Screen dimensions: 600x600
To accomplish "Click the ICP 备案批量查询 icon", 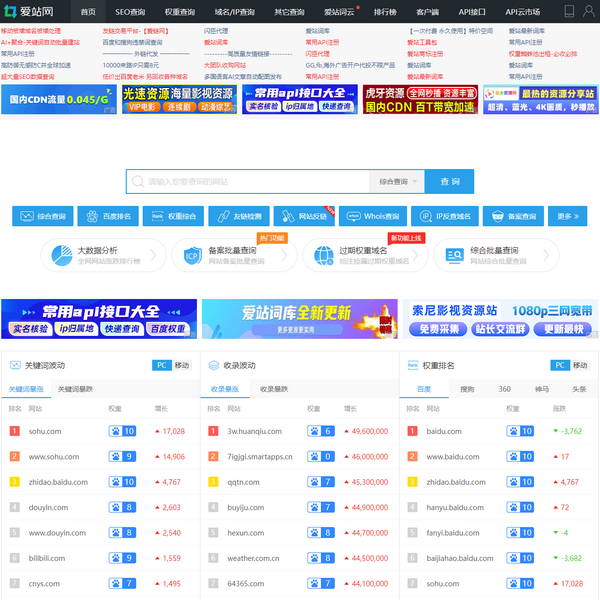I will click(190, 255).
